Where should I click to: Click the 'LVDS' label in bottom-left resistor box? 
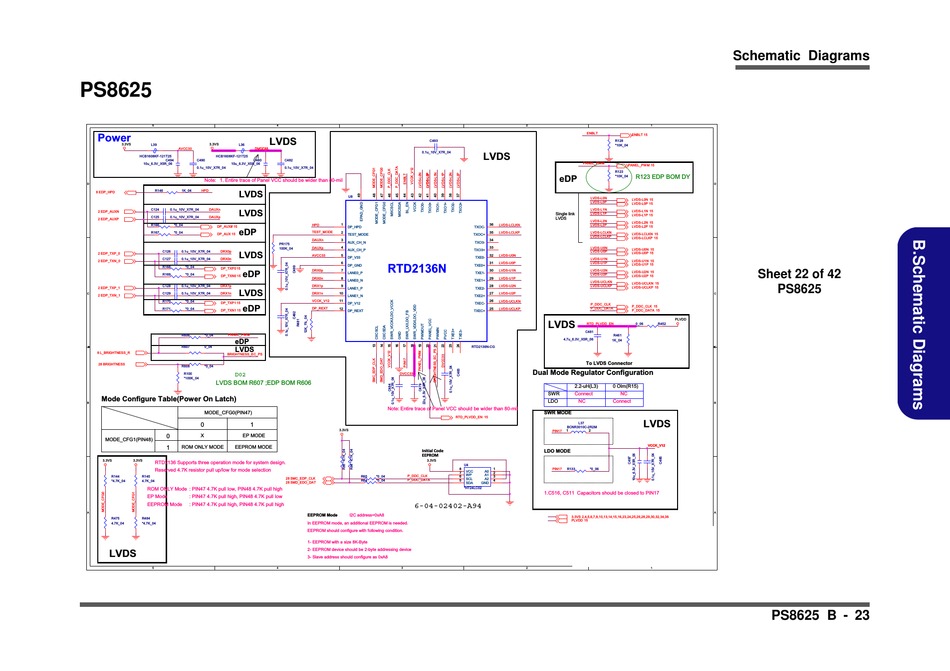click(x=122, y=554)
